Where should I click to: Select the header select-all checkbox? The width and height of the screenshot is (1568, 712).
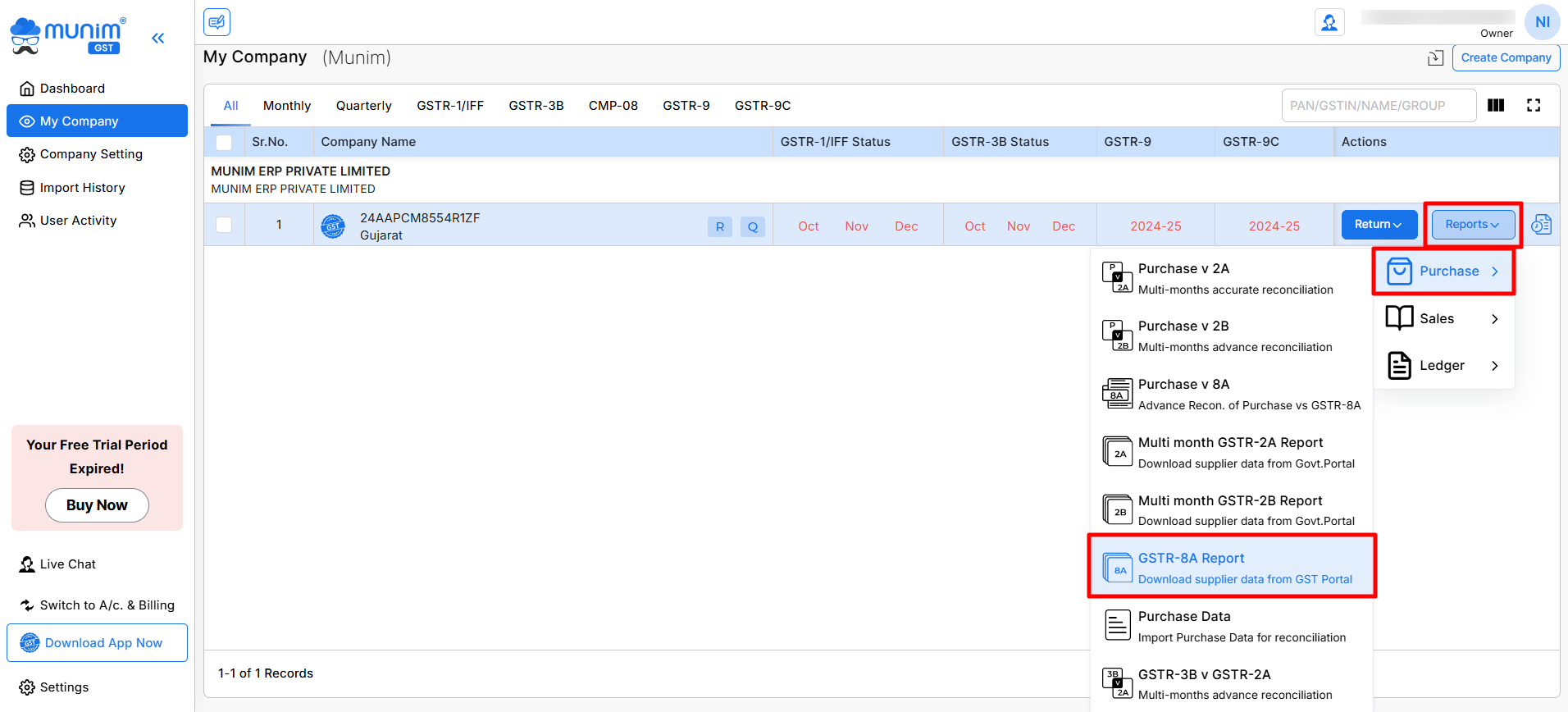(x=224, y=143)
